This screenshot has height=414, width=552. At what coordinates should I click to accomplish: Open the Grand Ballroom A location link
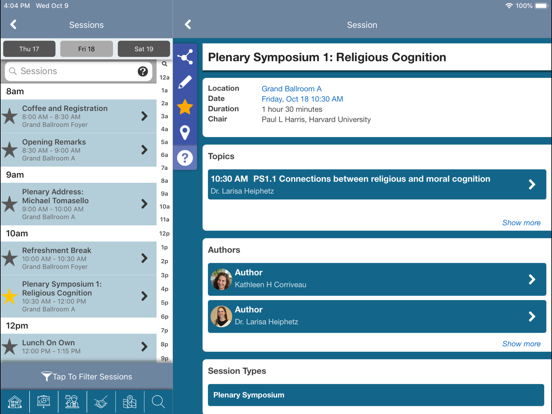[x=291, y=89]
